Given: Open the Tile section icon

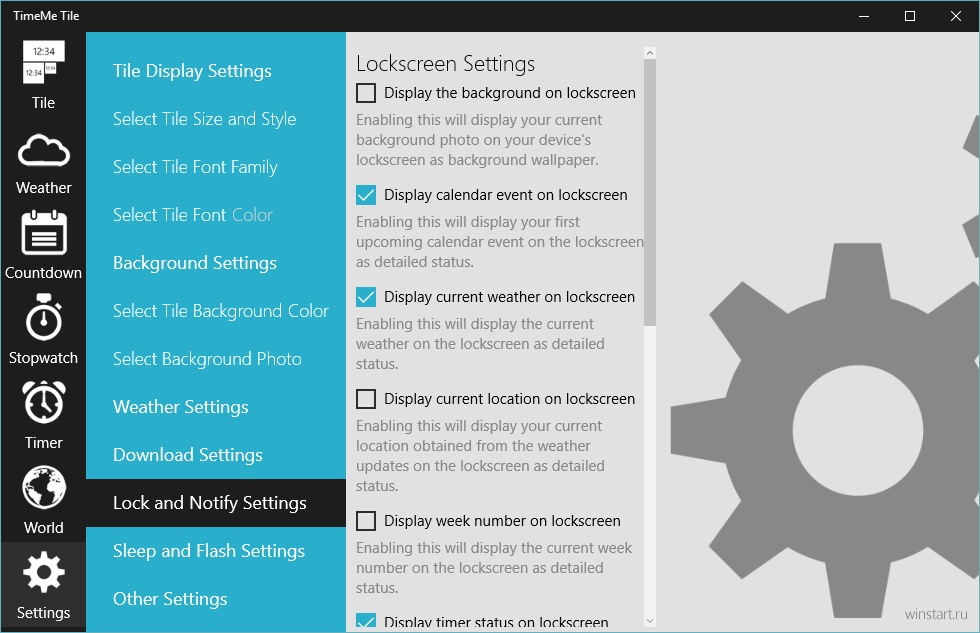Looking at the screenshot, I should [43, 61].
